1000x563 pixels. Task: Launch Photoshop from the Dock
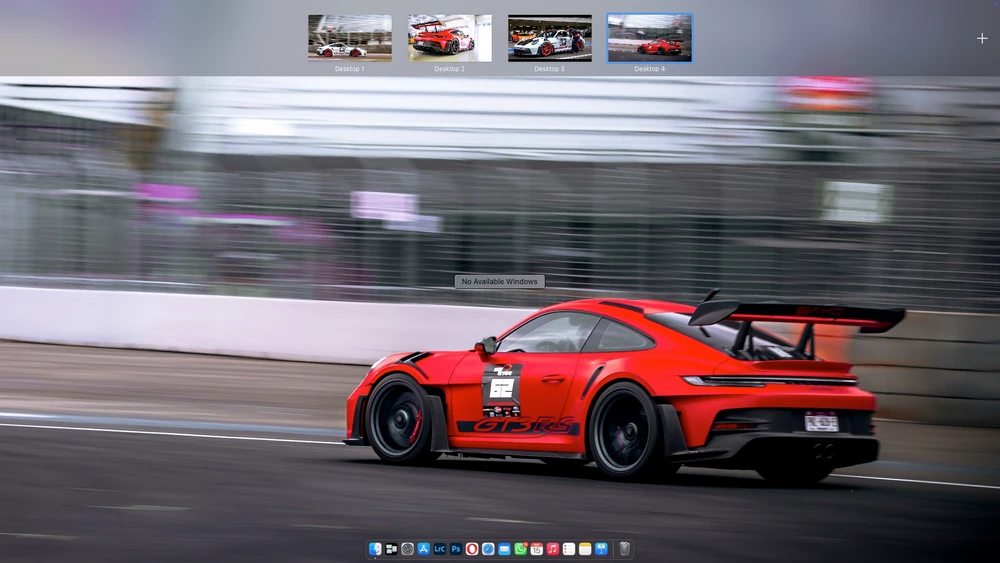tap(456, 549)
